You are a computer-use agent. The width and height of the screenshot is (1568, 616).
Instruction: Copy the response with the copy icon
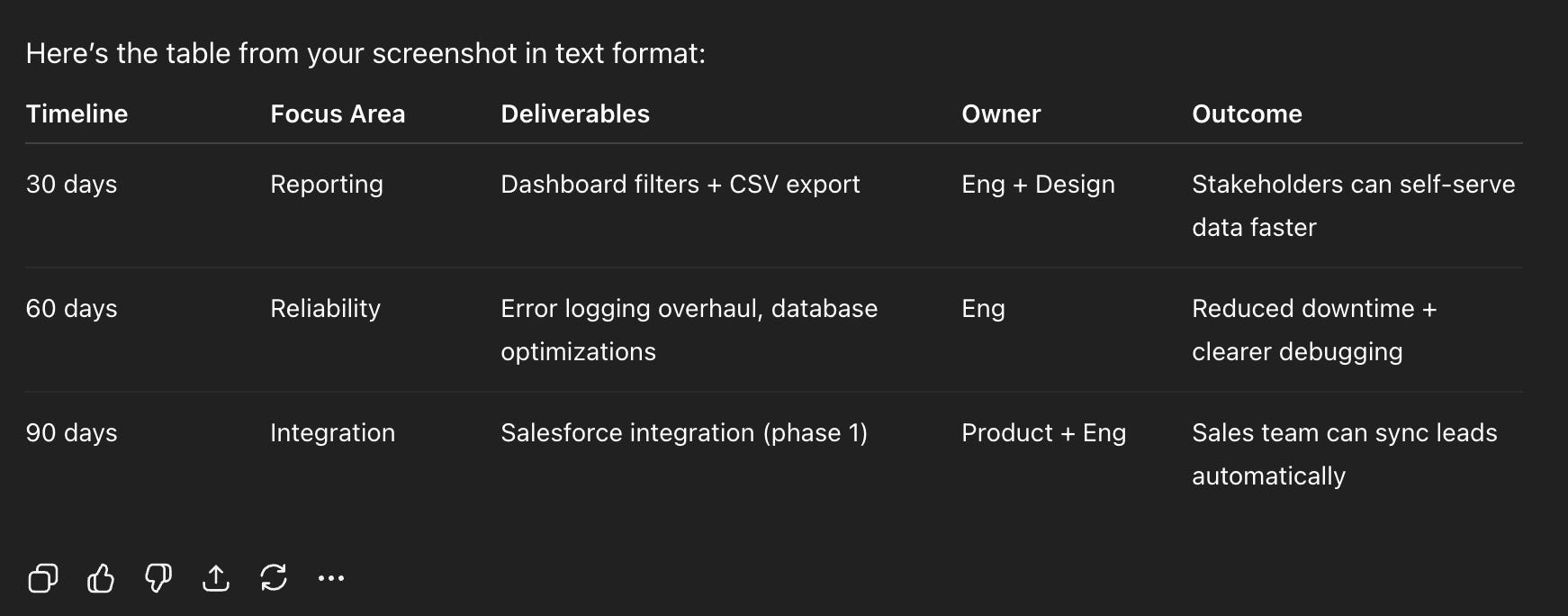(x=43, y=578)
